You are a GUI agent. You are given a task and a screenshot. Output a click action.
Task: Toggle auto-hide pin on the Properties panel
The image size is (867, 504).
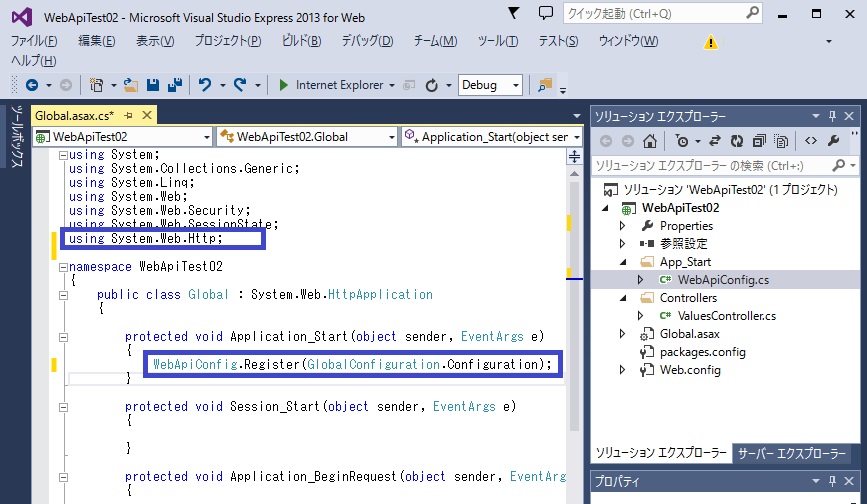click(832, 481)
